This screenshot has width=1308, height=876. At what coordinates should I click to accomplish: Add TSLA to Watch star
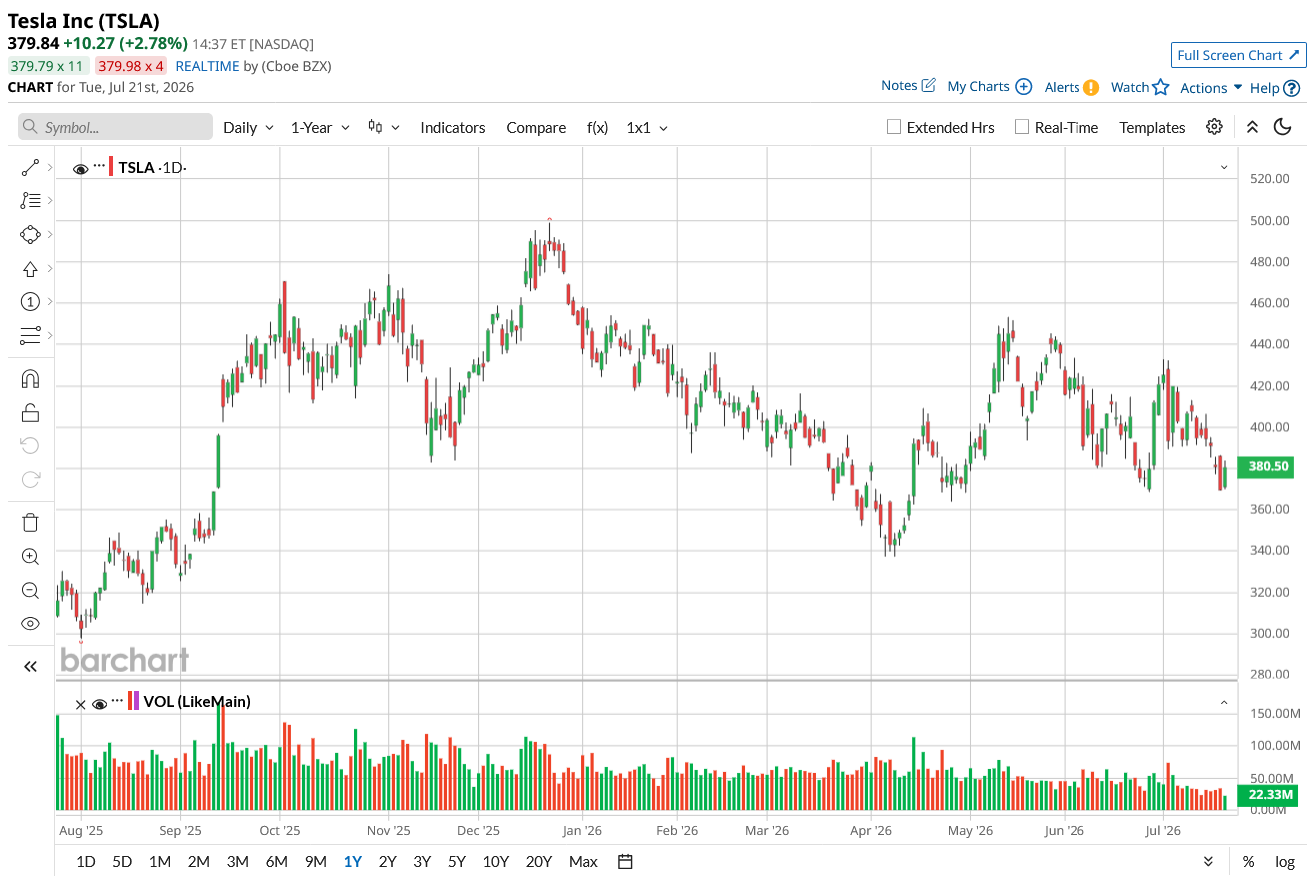(1160, 87)
